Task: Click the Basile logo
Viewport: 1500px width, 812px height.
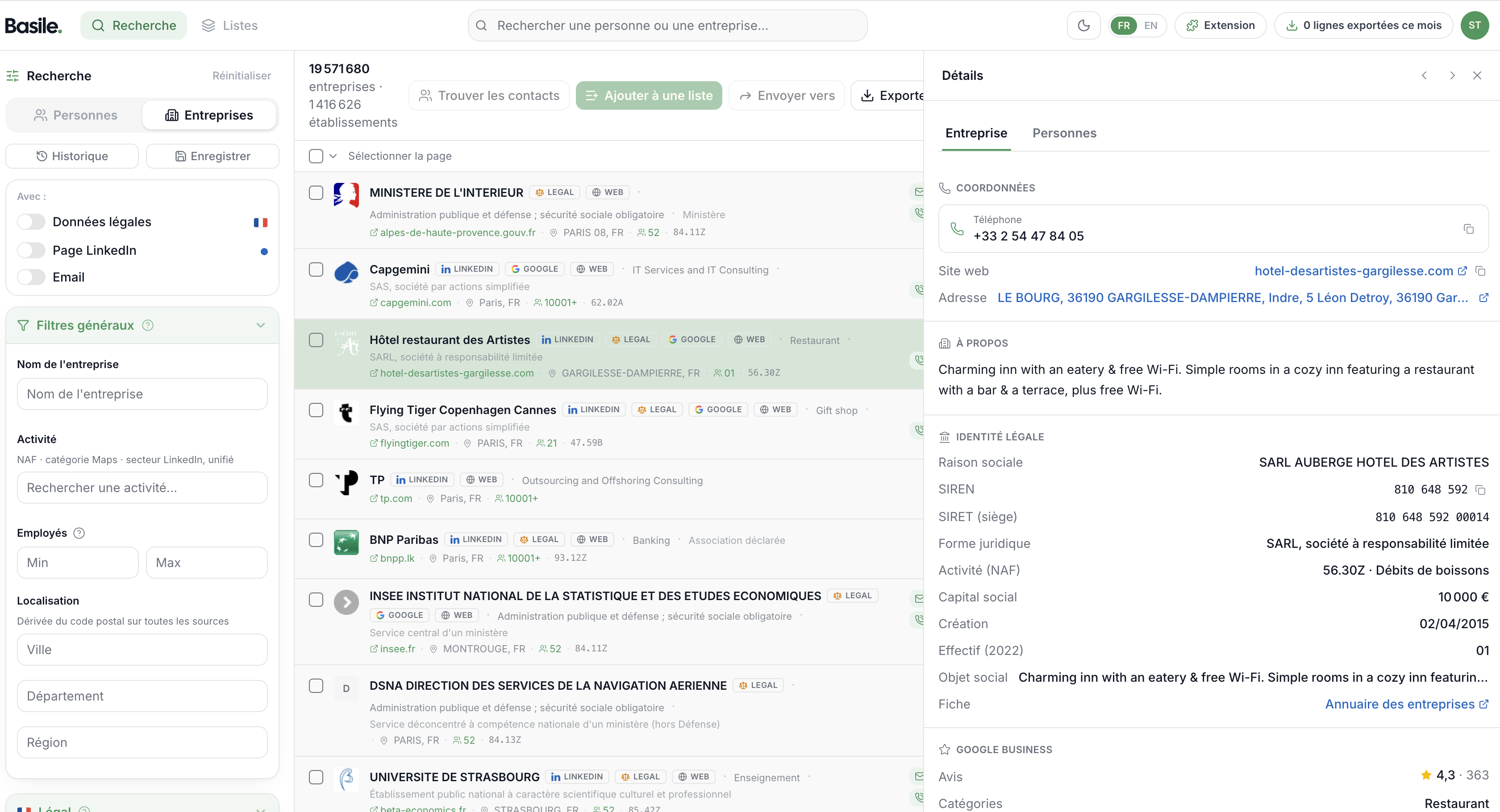Action: tap(33, 25)
